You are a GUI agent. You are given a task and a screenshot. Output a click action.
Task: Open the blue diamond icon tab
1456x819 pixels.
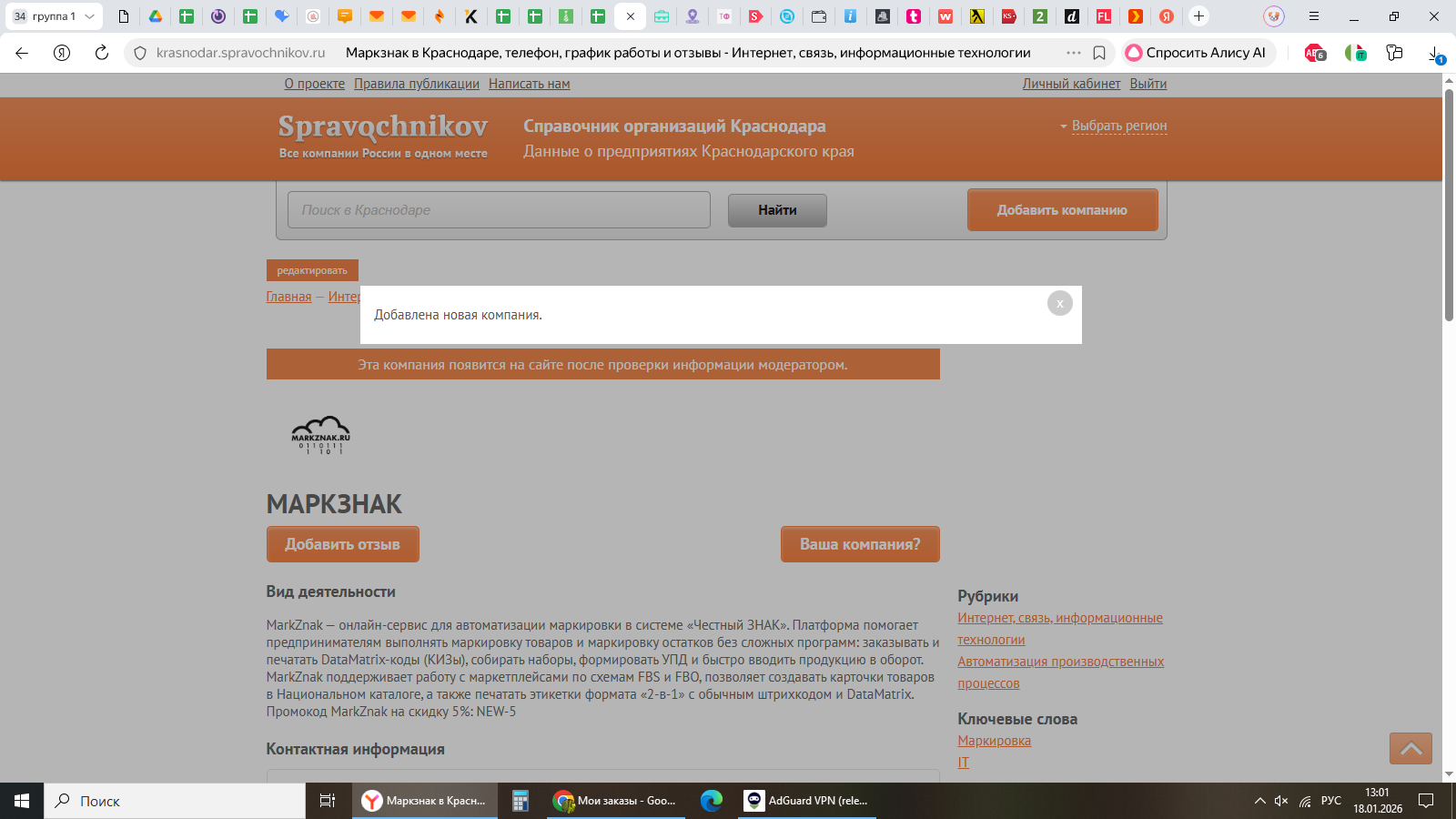tap(281, 16)
